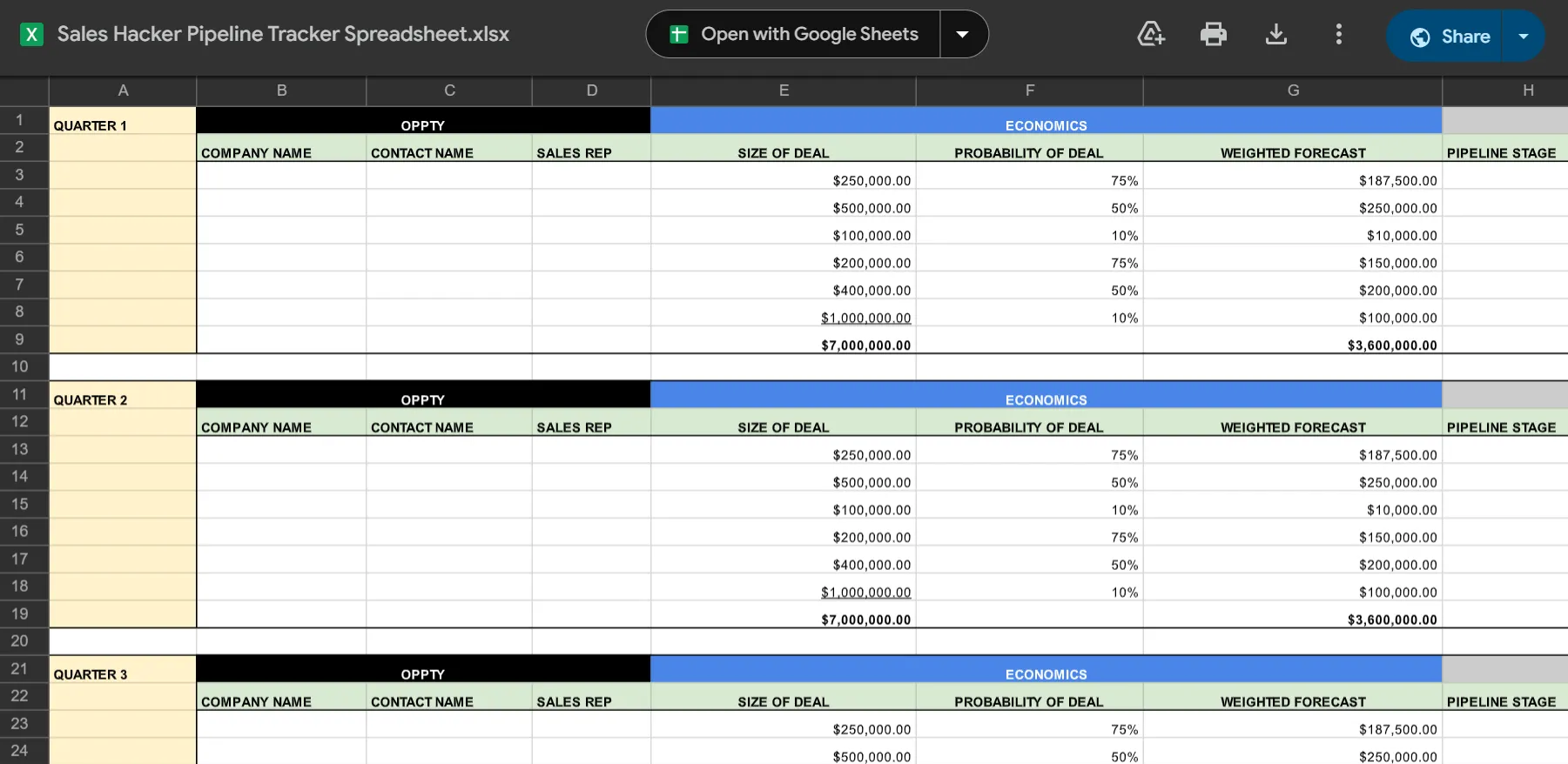Image resolution: width=1568 pixels, height=764 pixels.
Task: Click 10% in row 18
Action: click(1030, 586)
